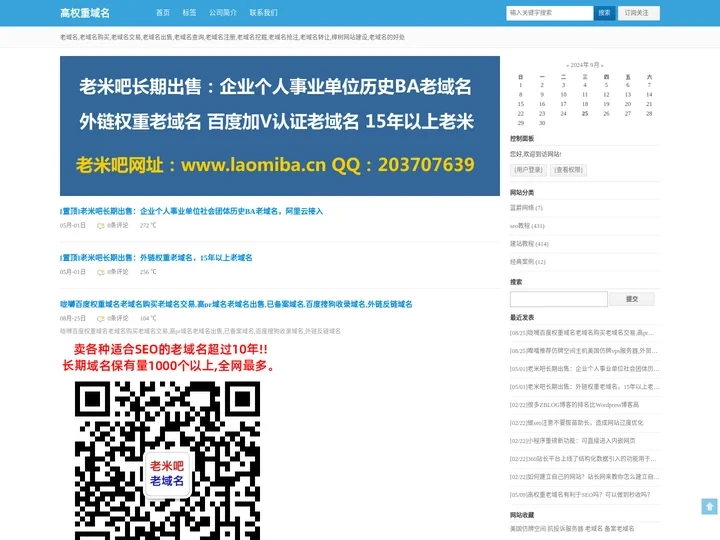
Task: Select day 1 in the calendar
Action: point(521,85)
